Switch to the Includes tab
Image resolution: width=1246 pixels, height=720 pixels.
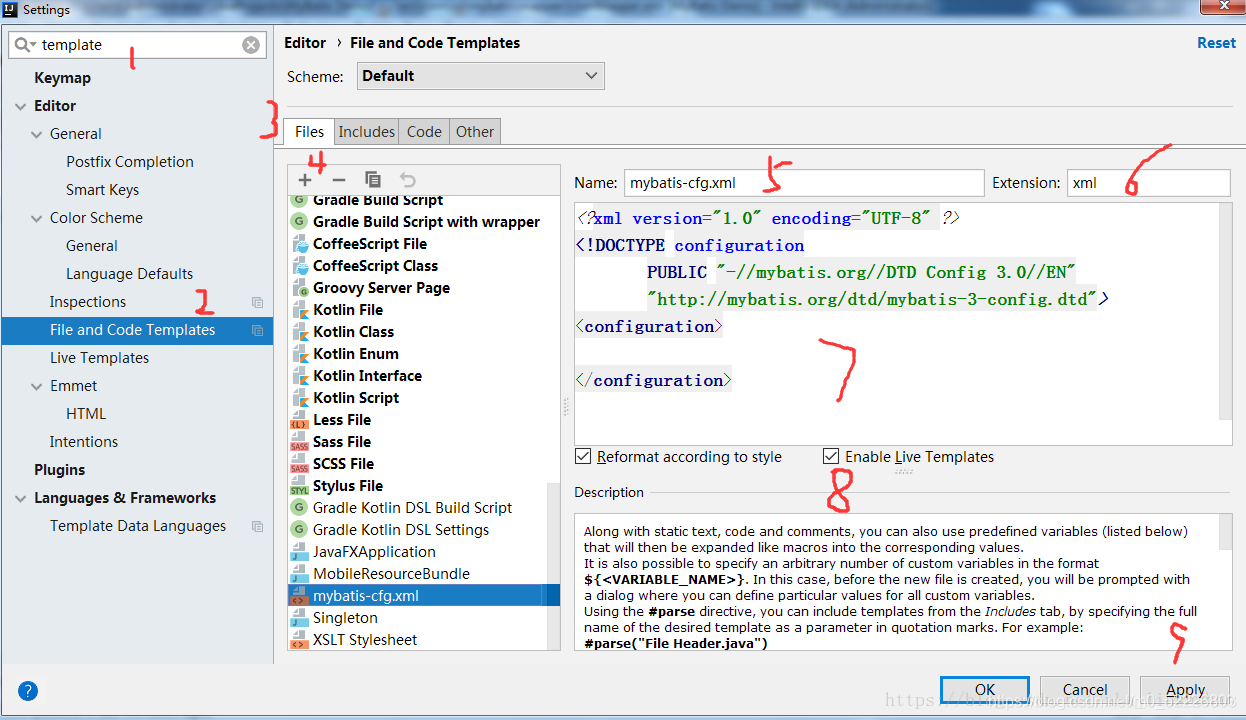(x=366, y=131)
